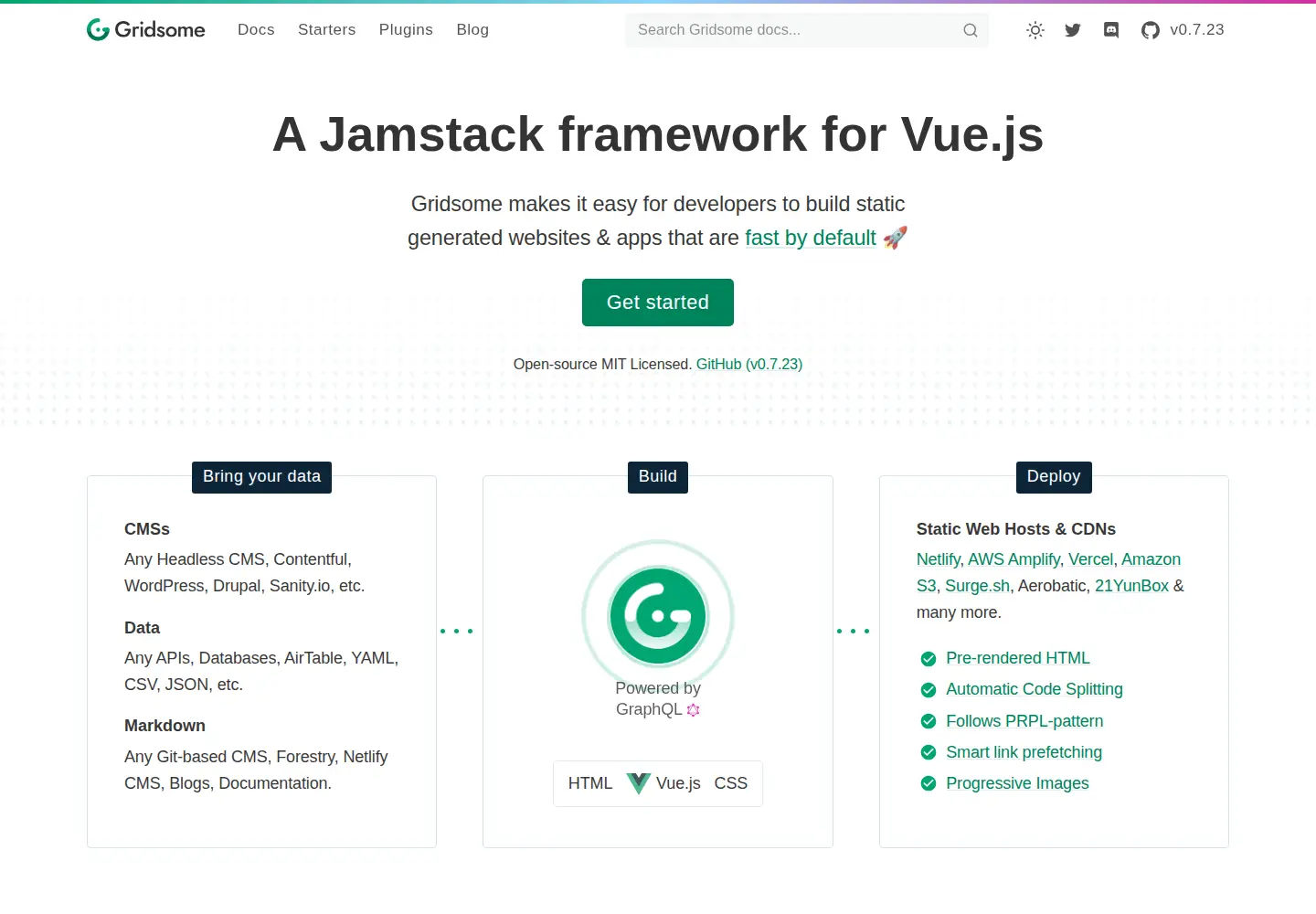Click the Deploy card label
Screen dimensions: 1316x914
(x=1054, y=477)
